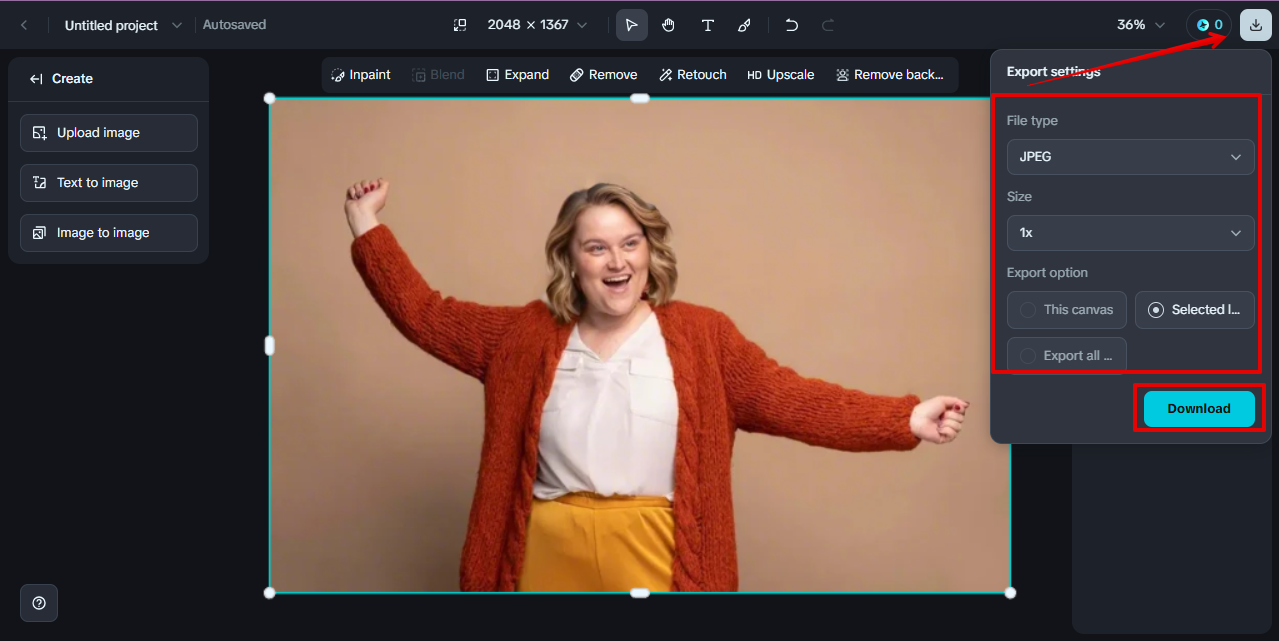Click the Text to image button
1279x641 pixels.
109,183
